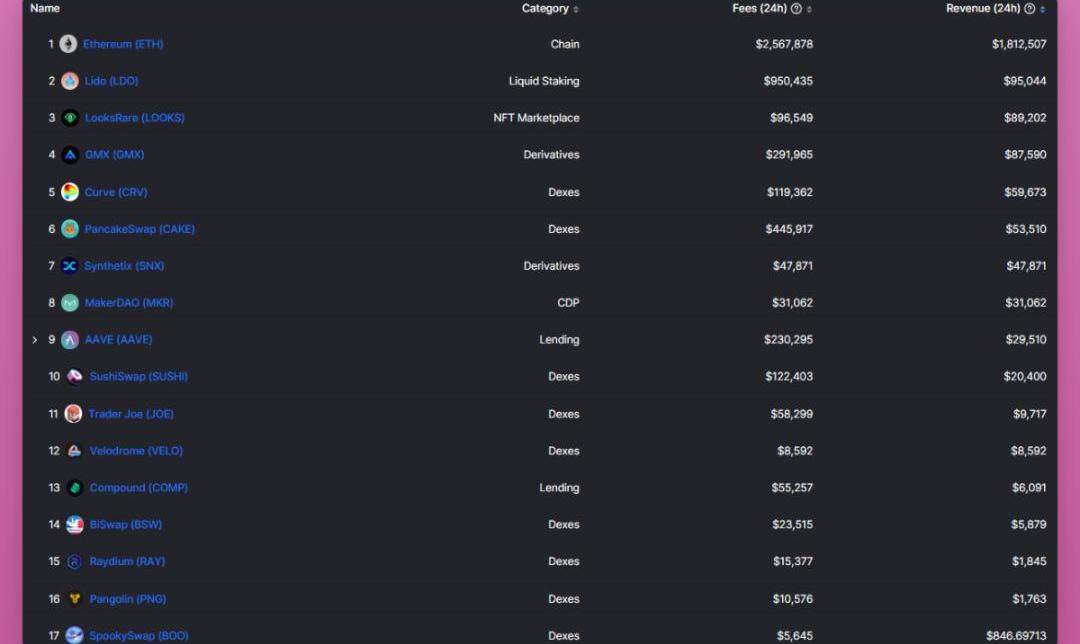Click the Synthetix logo icon
Image resolution: width=1080 pixels, height=644 pixels.
click(x=70, y=266)
